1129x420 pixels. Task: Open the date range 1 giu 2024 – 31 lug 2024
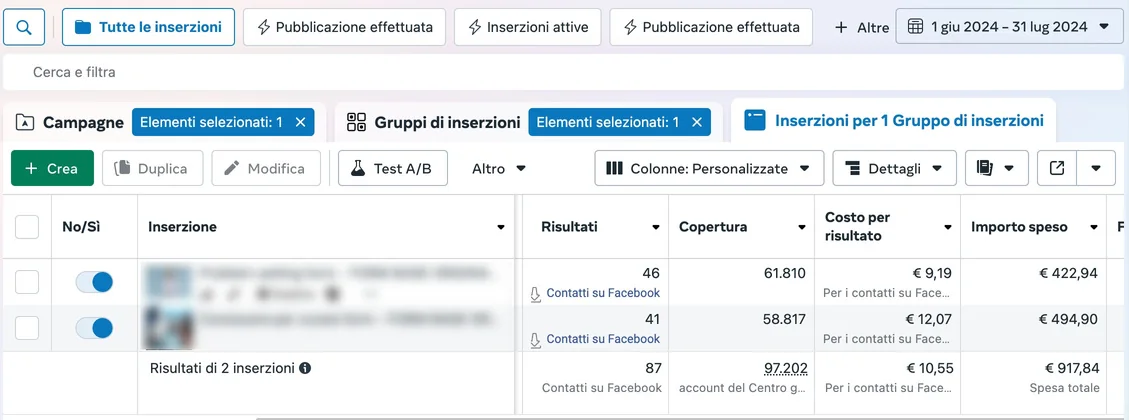[x=1009, y=27]
